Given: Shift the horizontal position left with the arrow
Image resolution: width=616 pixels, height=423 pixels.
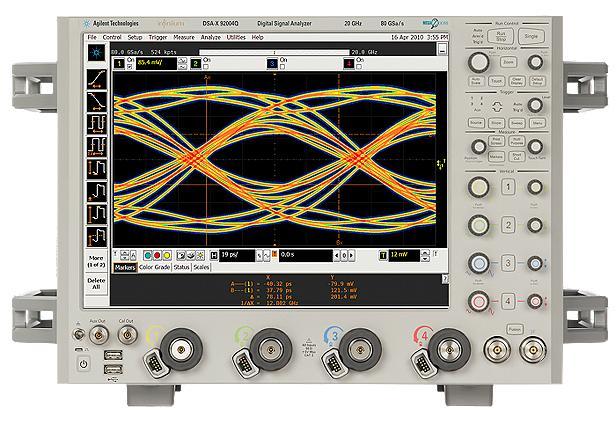Looking at the screenshot, I should click(x=337, y=256).
